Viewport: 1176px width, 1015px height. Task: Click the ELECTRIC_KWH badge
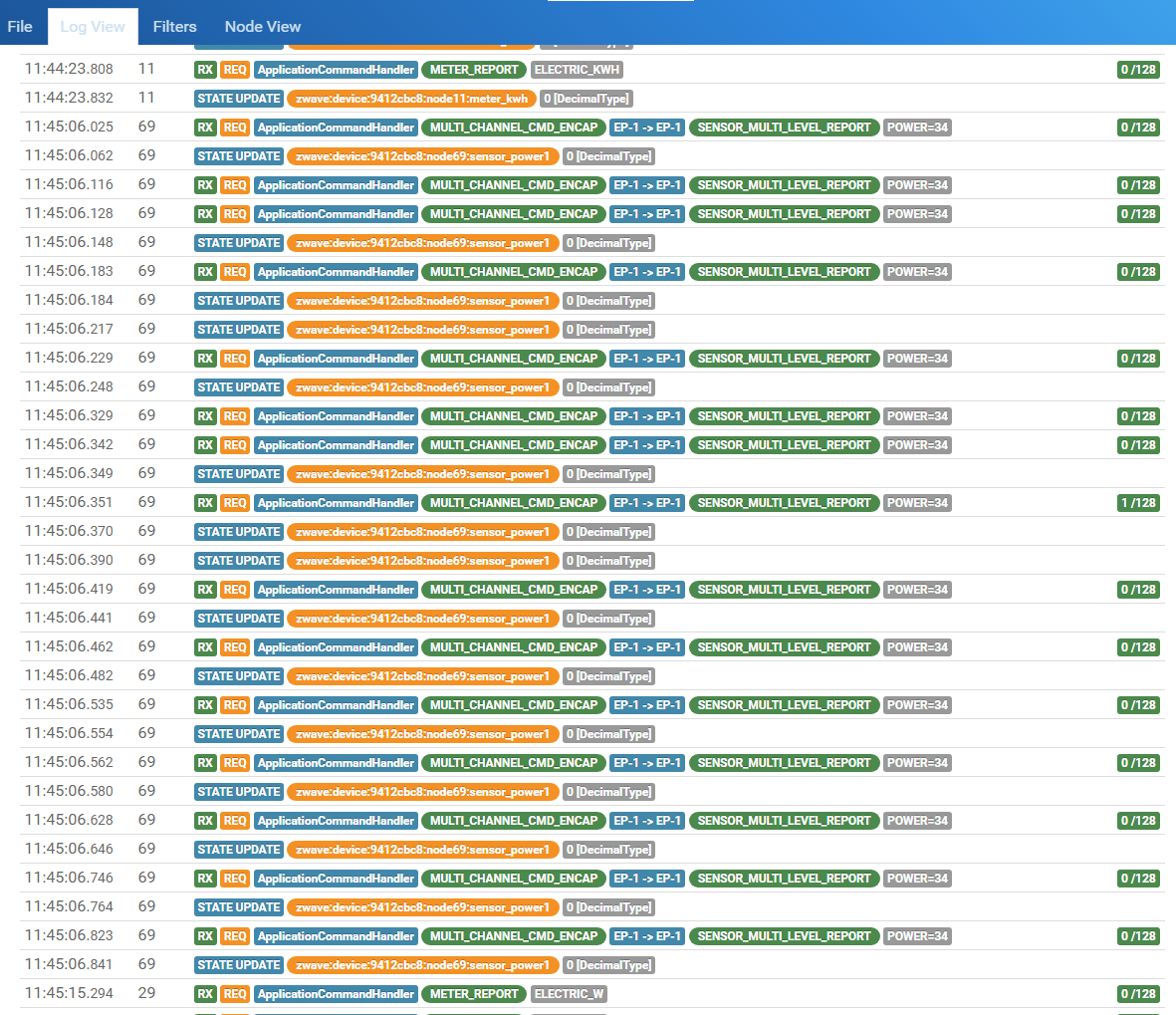577,70
